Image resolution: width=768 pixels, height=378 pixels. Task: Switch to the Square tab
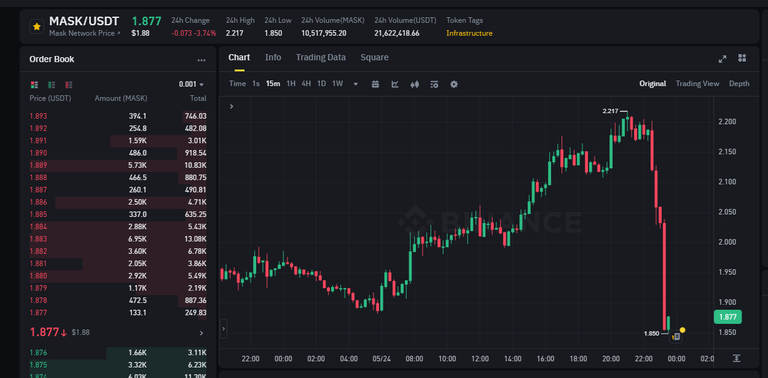[x=374, y=57]
